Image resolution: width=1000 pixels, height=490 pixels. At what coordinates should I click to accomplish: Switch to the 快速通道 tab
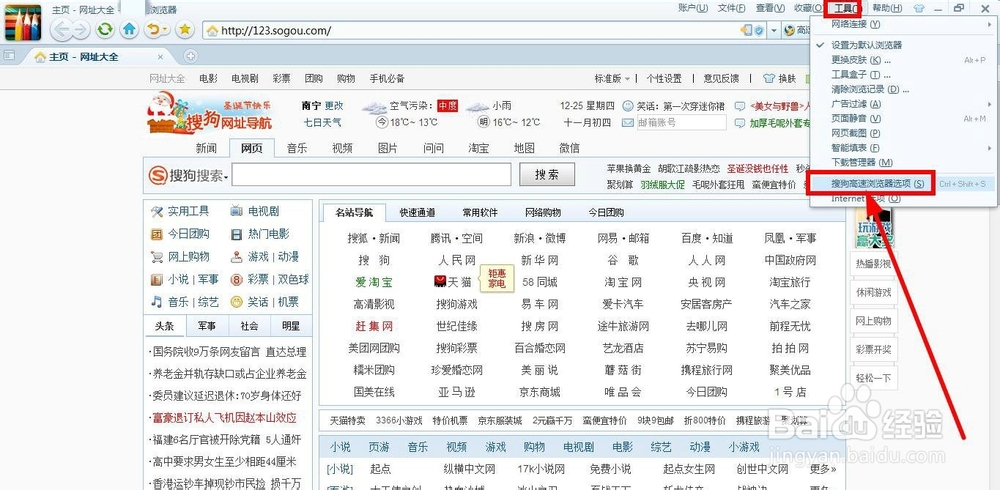tap(417, 212)
